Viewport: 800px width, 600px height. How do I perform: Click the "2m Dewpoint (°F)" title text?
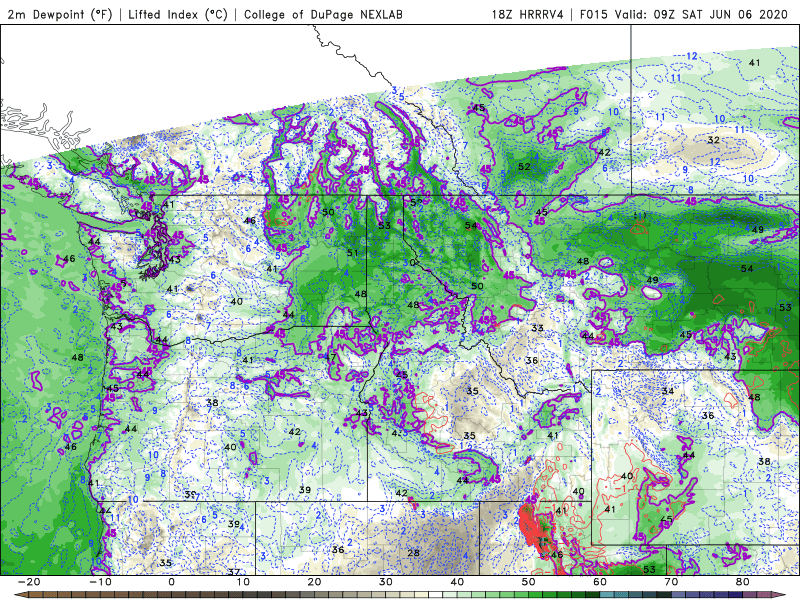click(x=60, y=14)
